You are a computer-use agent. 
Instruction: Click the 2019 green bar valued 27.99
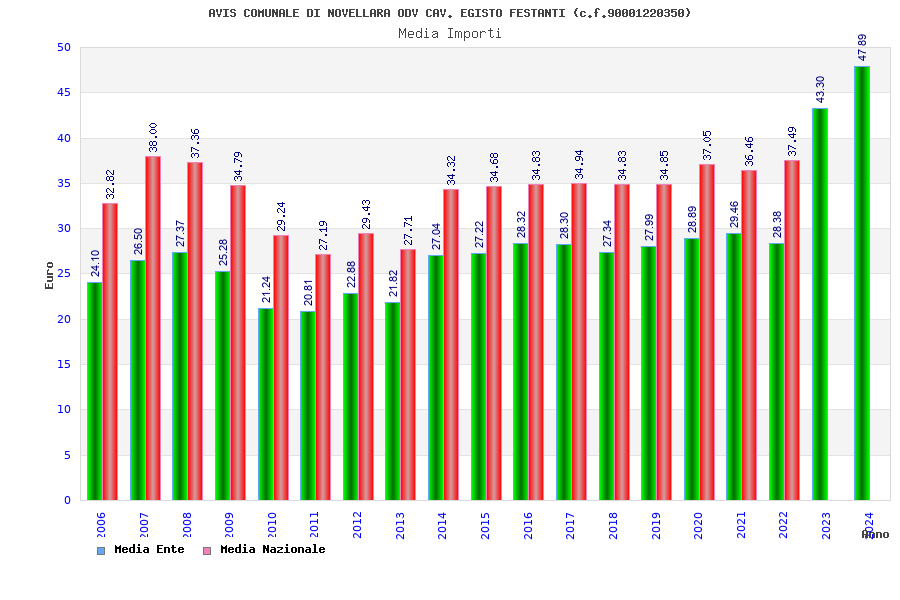[x=649, y=373]
